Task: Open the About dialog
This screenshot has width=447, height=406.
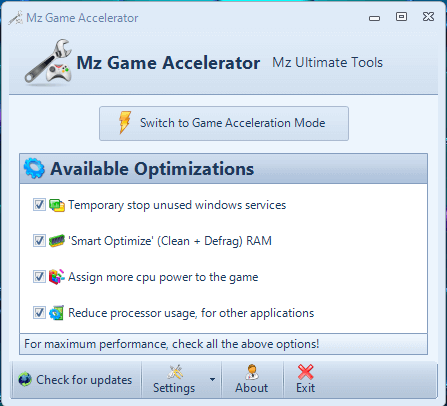Action: click(x=252, y=380)
